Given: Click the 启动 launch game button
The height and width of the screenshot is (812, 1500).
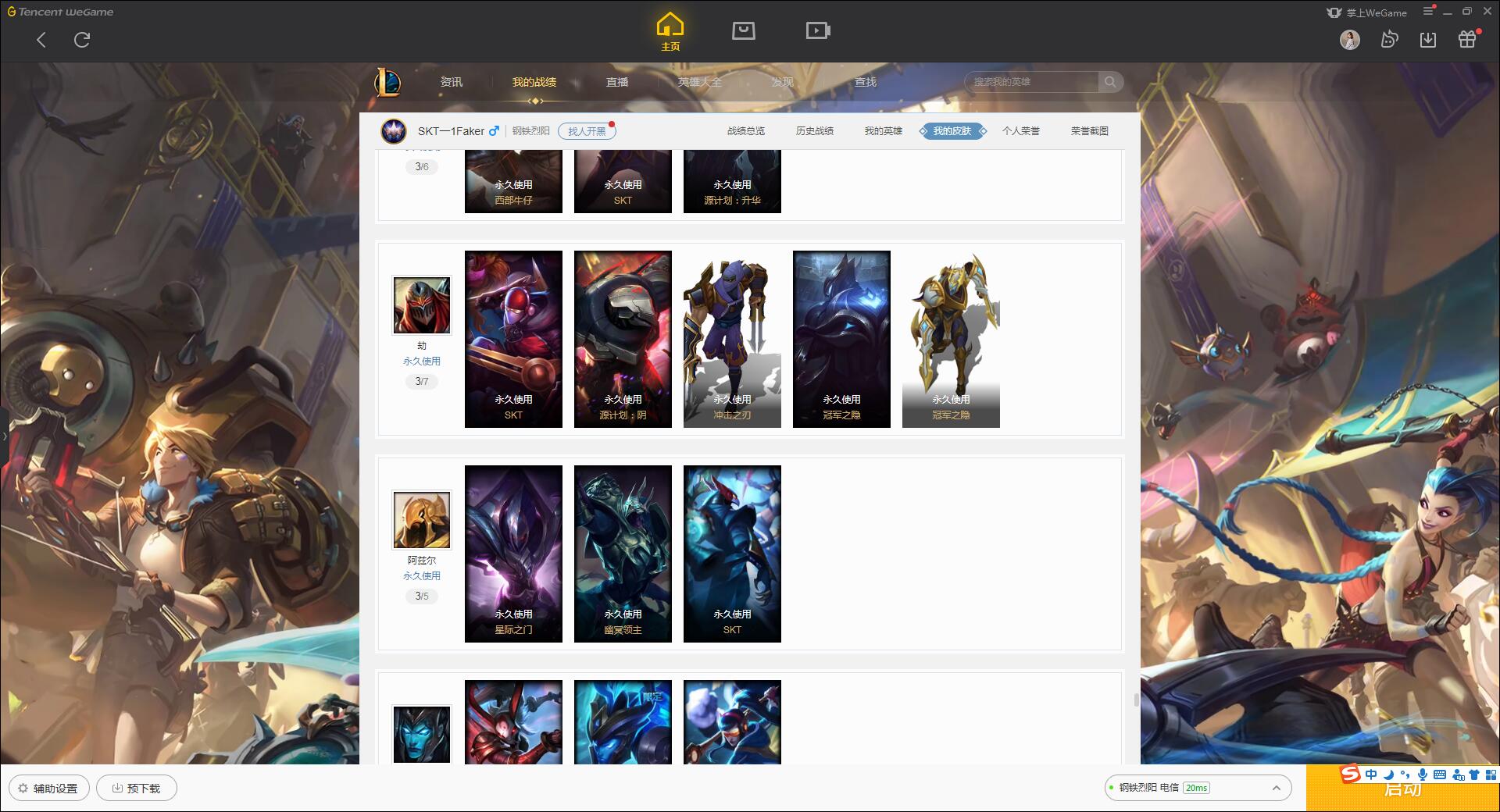Looking at the screenshot, I should [1403, 789].
